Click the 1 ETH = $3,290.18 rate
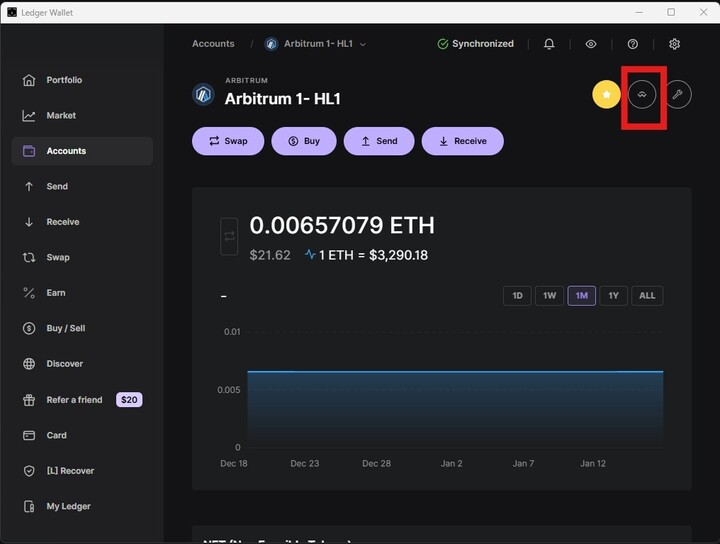This screenshot has width=720, height=544. click(373, 255)
